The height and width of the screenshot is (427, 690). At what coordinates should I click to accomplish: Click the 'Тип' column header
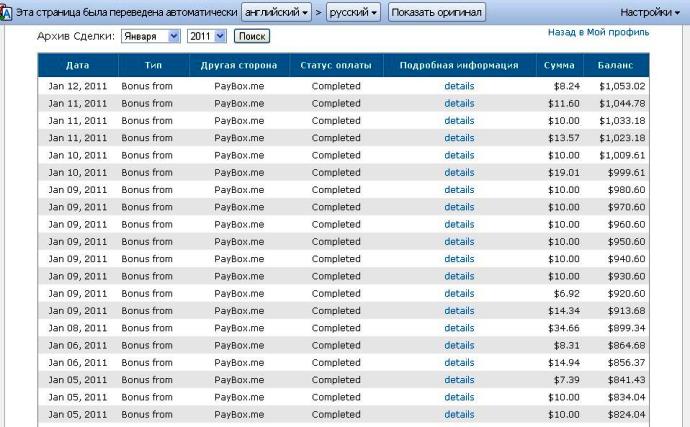click(154, 65)
